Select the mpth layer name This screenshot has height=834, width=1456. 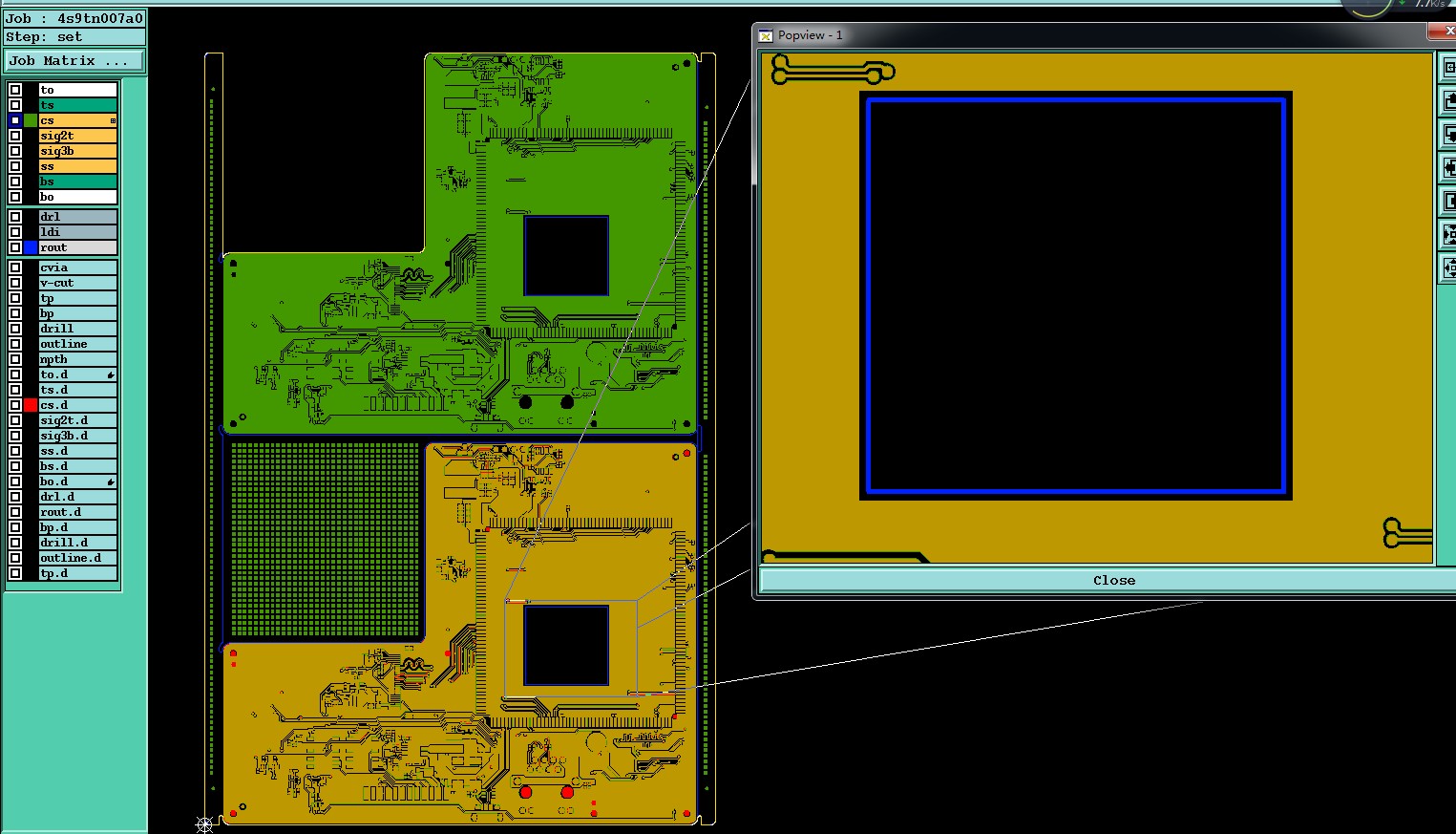click(x=77, y=359)
